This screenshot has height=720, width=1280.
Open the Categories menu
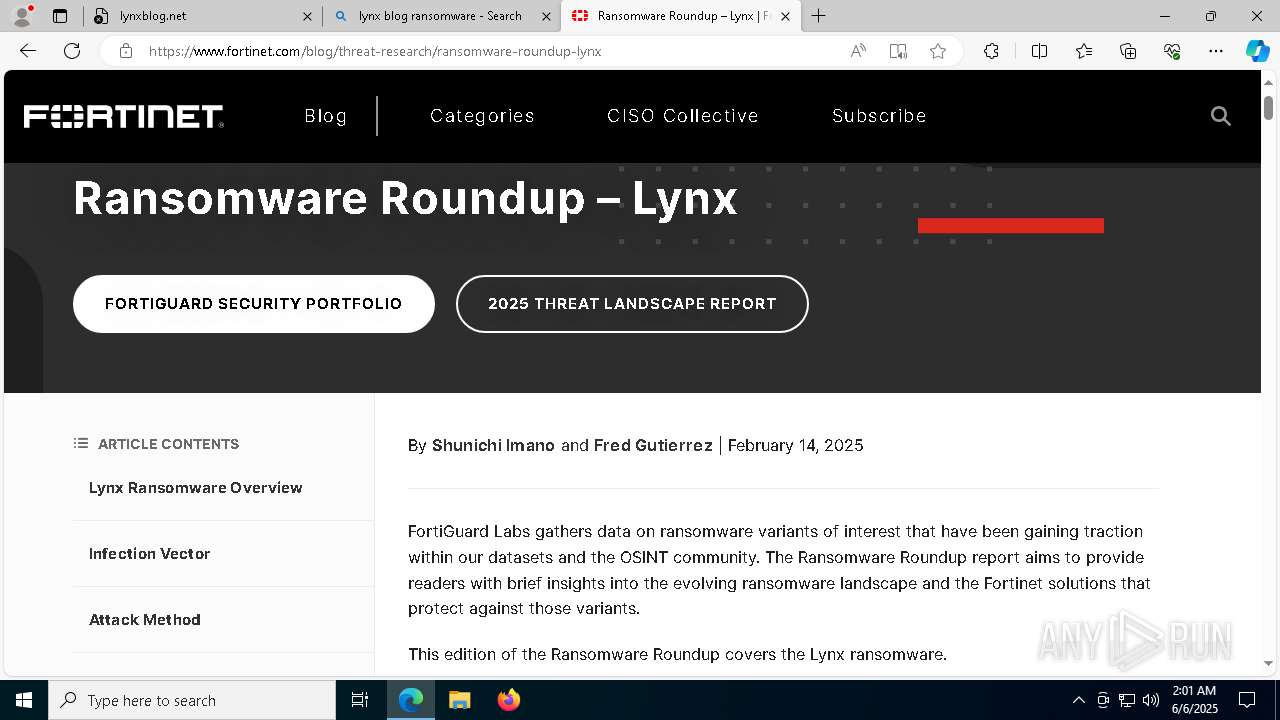(482, 116)
